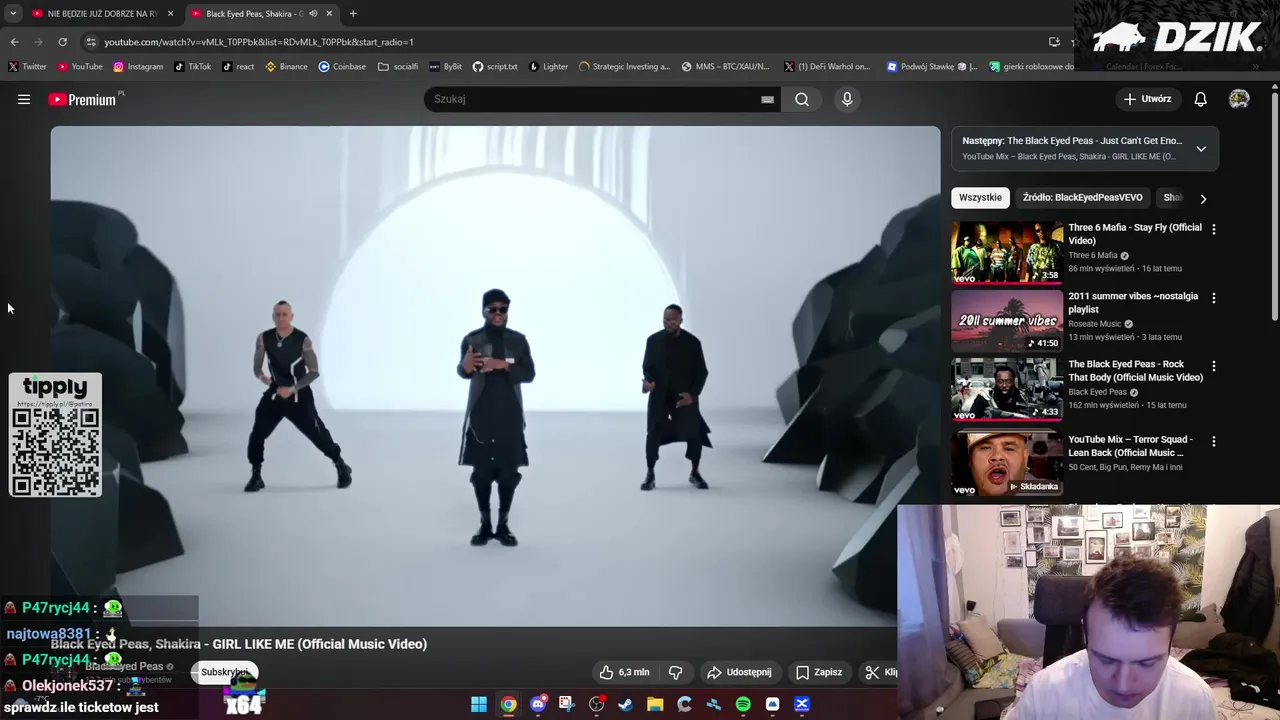Image resolution: width=1280 pixels, height=720 pixels.
Task: Dislike the GIRL LIKE ME video
Action: click(675, 672)
